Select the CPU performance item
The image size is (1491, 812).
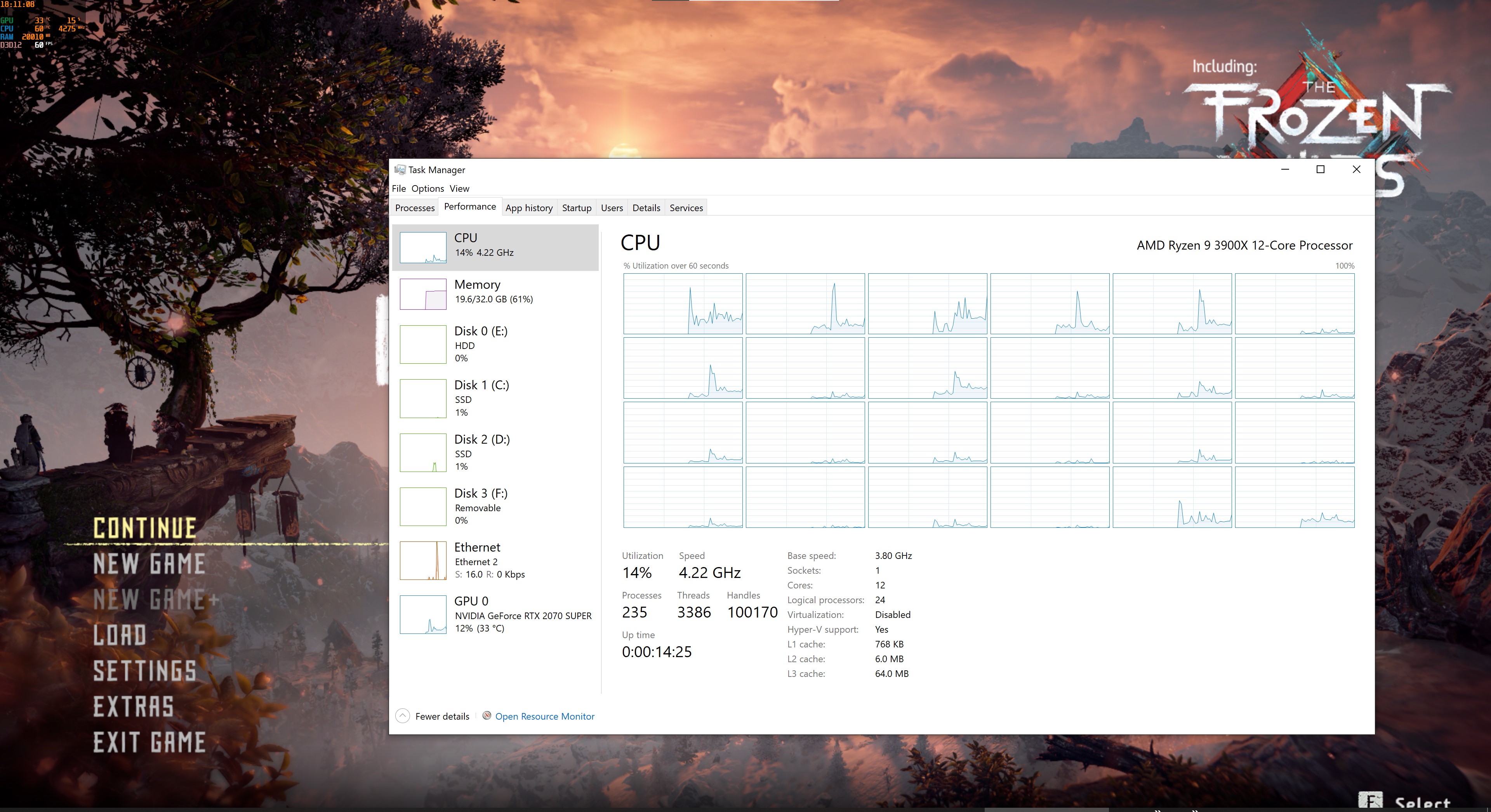tap(495, 247)
